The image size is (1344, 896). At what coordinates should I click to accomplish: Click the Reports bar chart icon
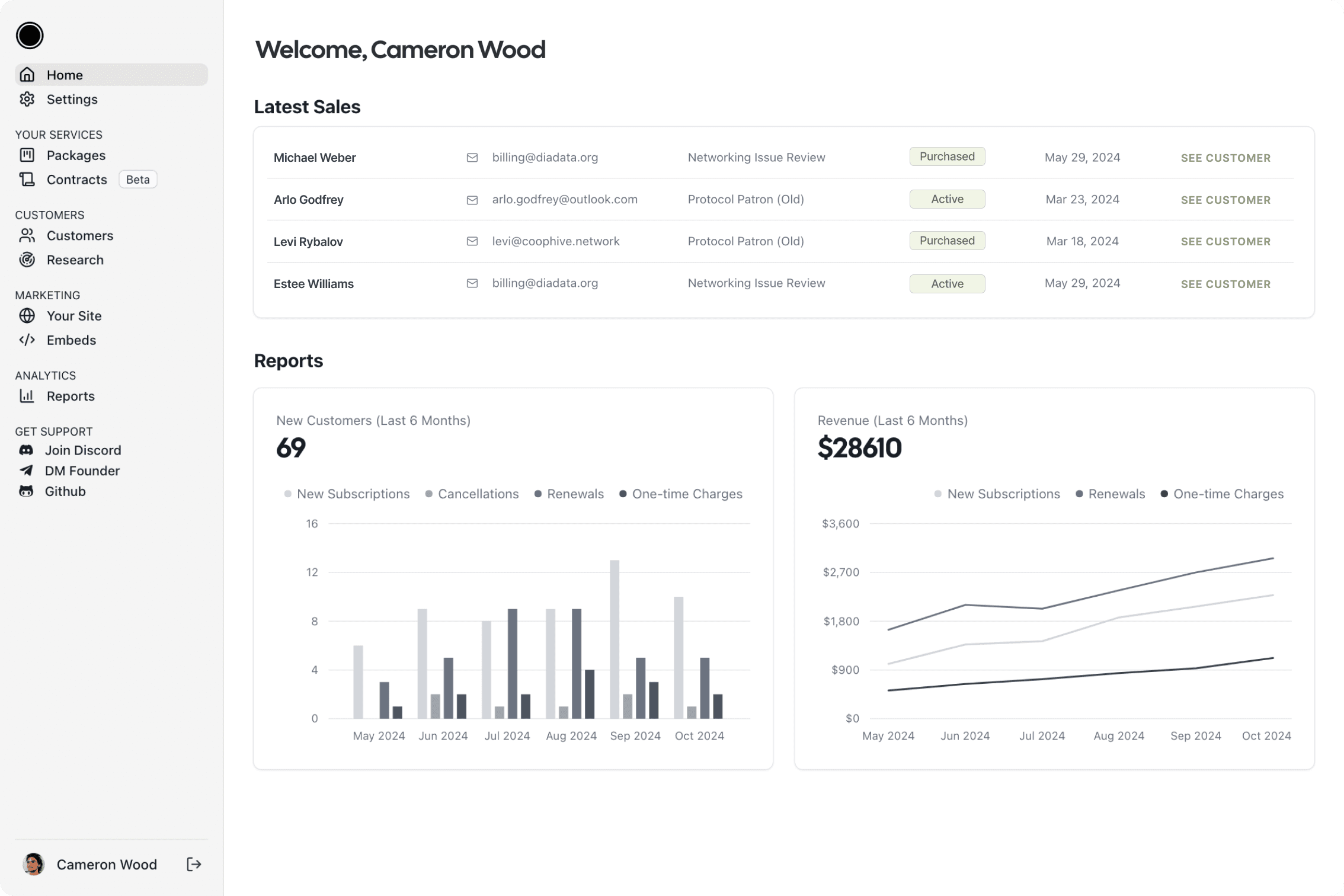(27, 396)
